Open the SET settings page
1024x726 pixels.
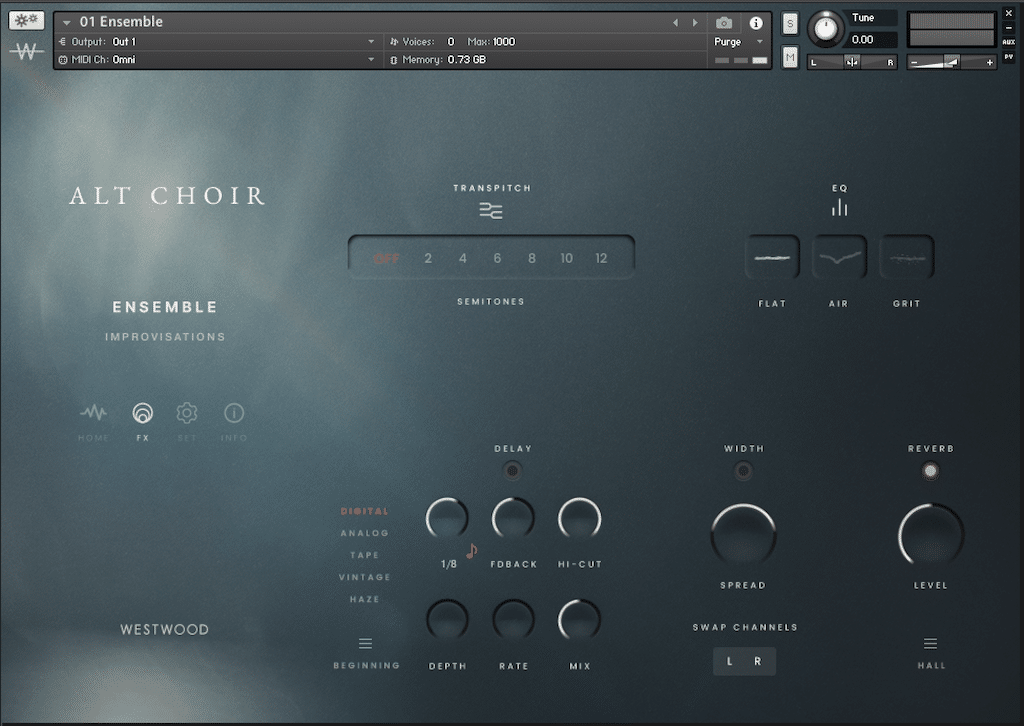coord(187,421)
